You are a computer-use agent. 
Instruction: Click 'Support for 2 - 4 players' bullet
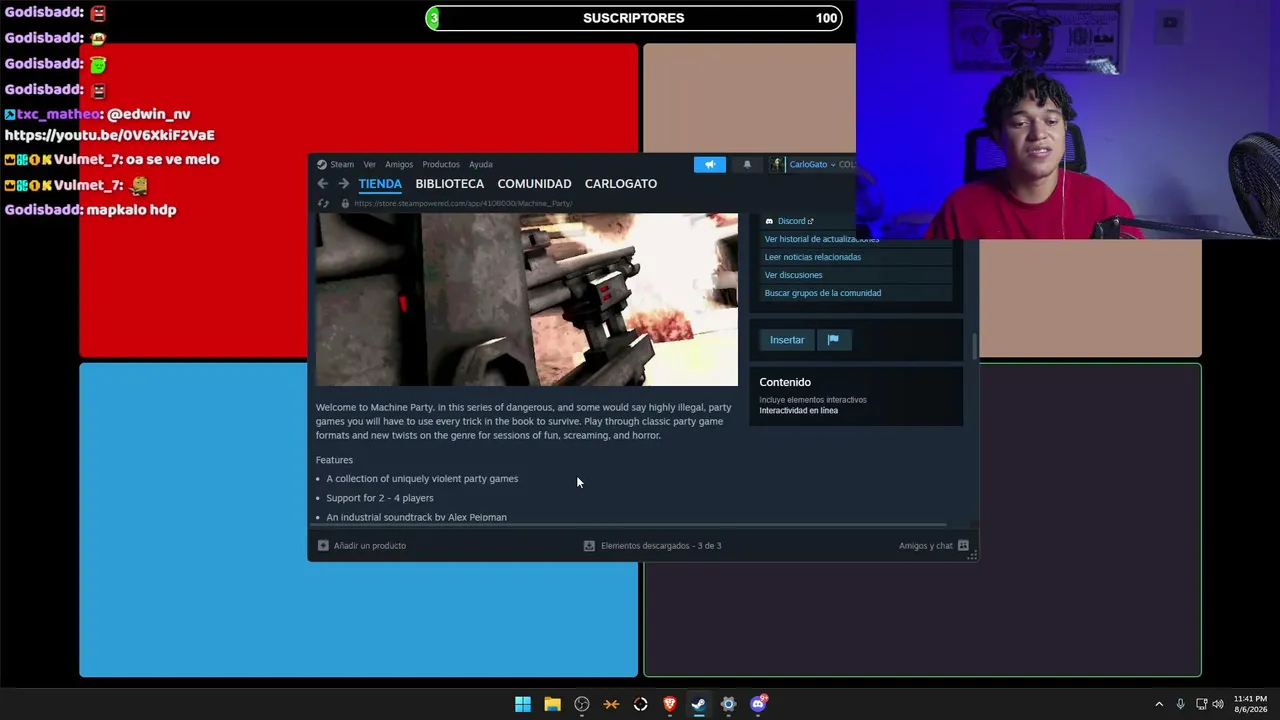(380, 498)
